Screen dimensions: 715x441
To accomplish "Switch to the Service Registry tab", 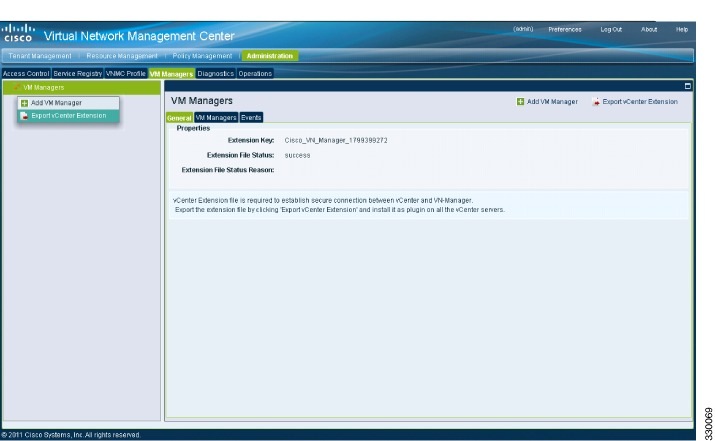I will click(x=78, y=73).
